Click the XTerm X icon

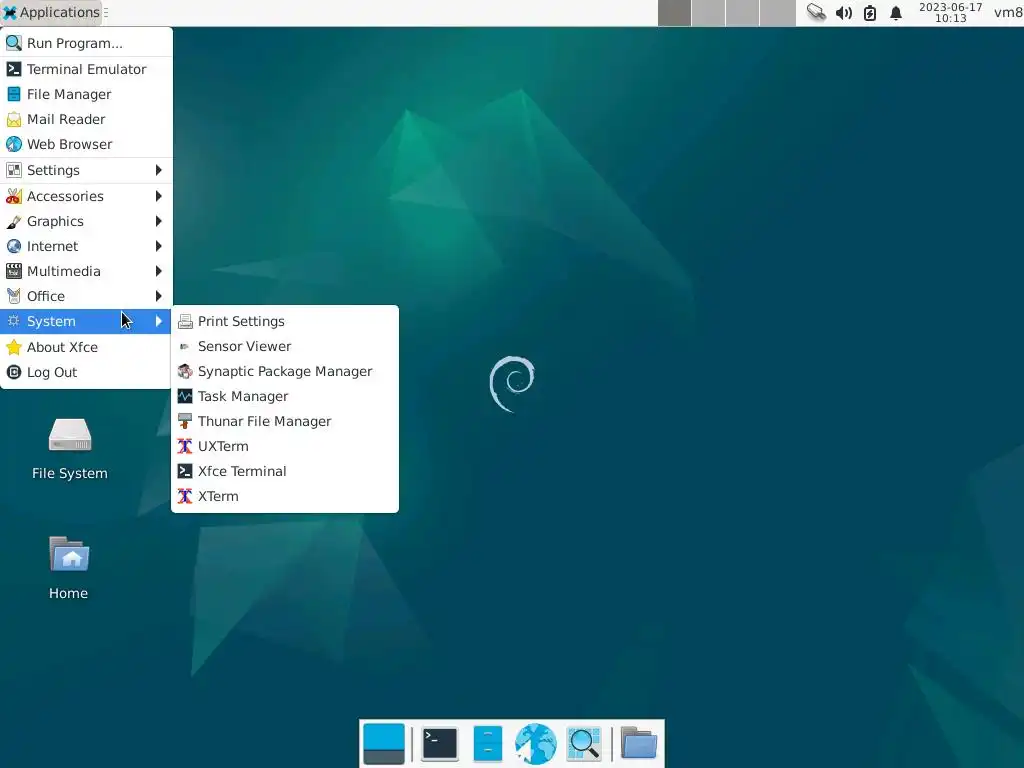coord(185,496)
